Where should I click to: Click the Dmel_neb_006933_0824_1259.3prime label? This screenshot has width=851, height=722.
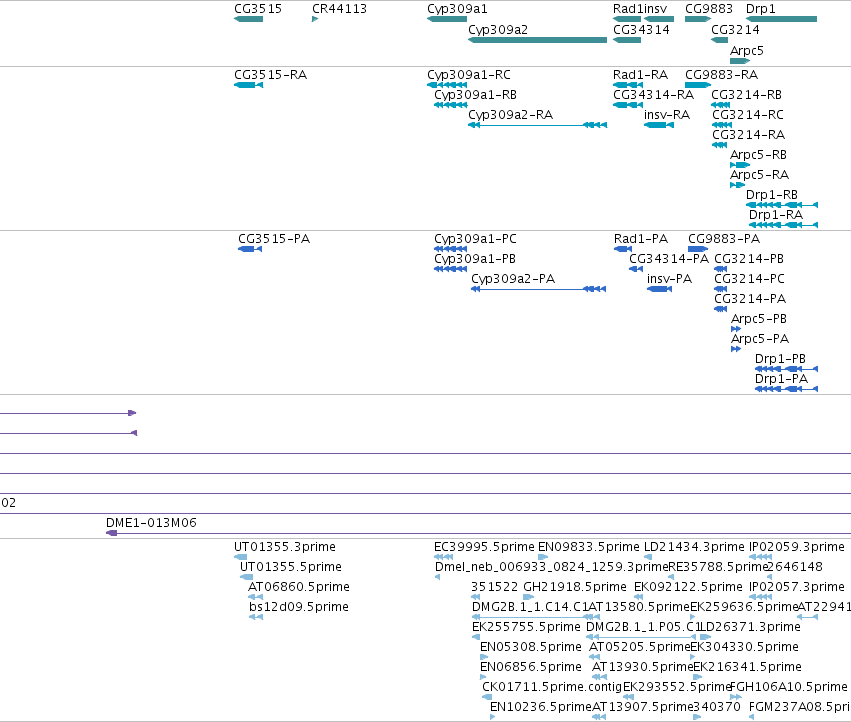tap(551, 567)
